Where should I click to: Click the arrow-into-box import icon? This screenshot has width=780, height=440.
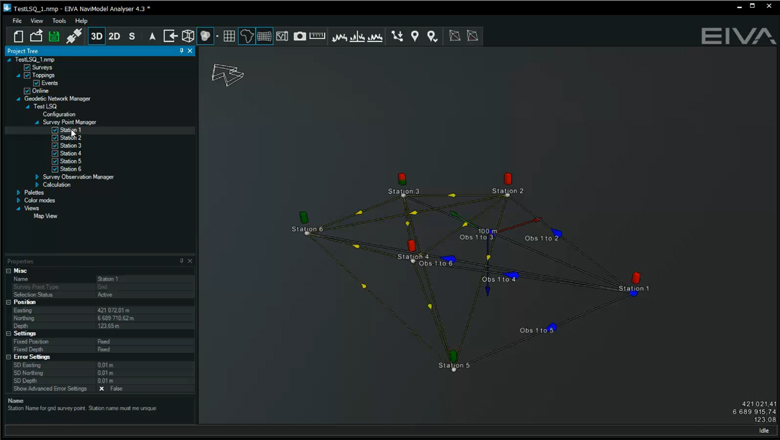170,36
